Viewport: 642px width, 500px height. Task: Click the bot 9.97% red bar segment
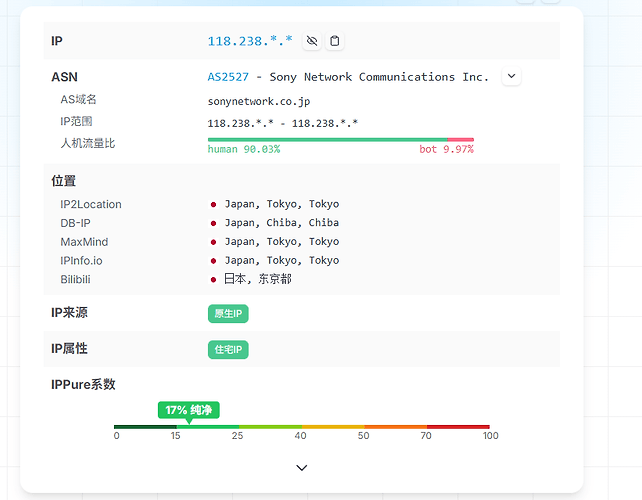tap(461, 140)
